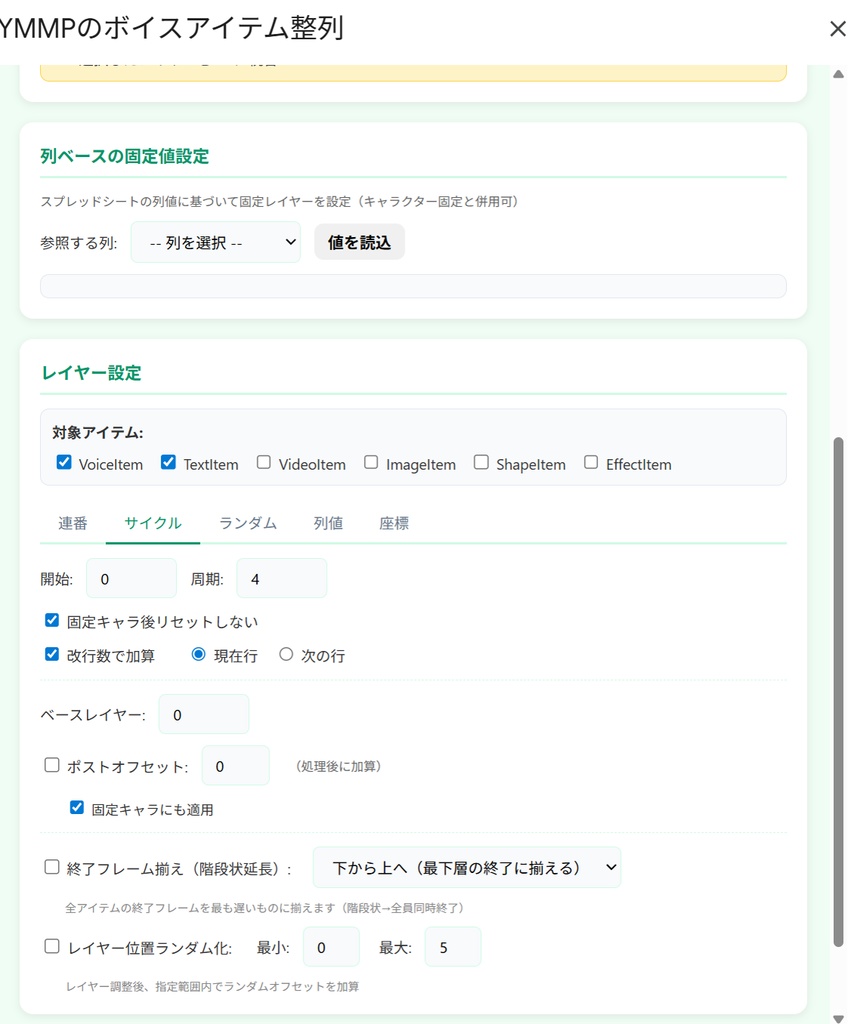Enable the VideoItem checkbox
Screen dimensions: 851x1024
coord(263,462)
